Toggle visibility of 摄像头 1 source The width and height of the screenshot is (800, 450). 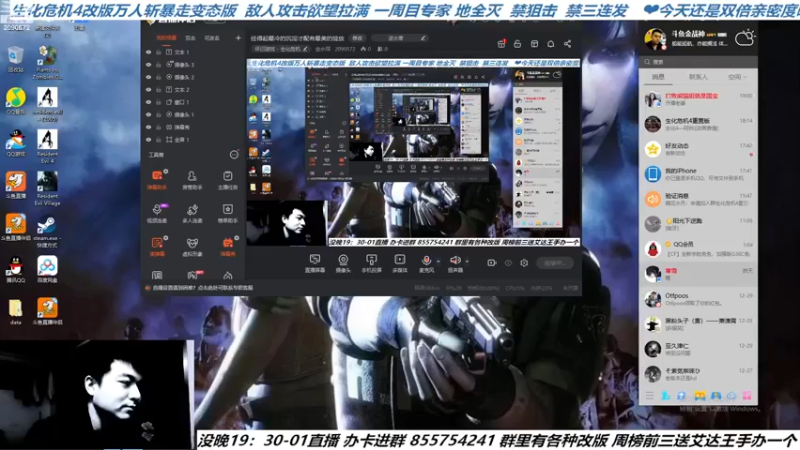point(148,115)
